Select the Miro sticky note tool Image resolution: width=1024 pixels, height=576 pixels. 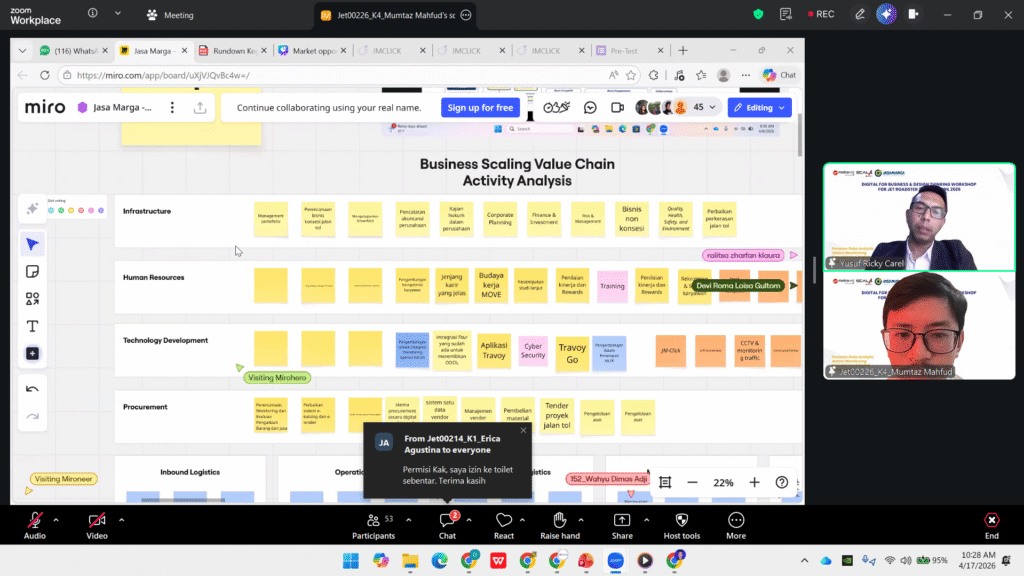pyautogui.click(x=32, y=272)
